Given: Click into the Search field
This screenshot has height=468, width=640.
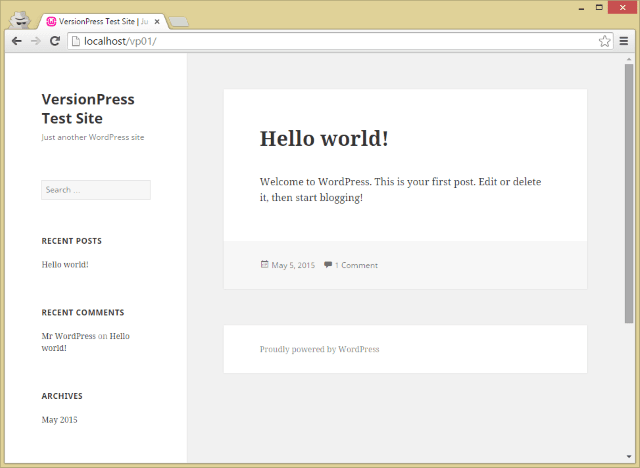Looking at the screenshot, I should click(96, 190).
